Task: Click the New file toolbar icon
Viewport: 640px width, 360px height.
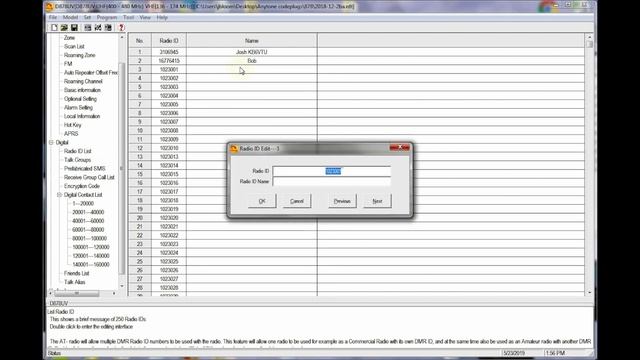Action: coord(54,27)
